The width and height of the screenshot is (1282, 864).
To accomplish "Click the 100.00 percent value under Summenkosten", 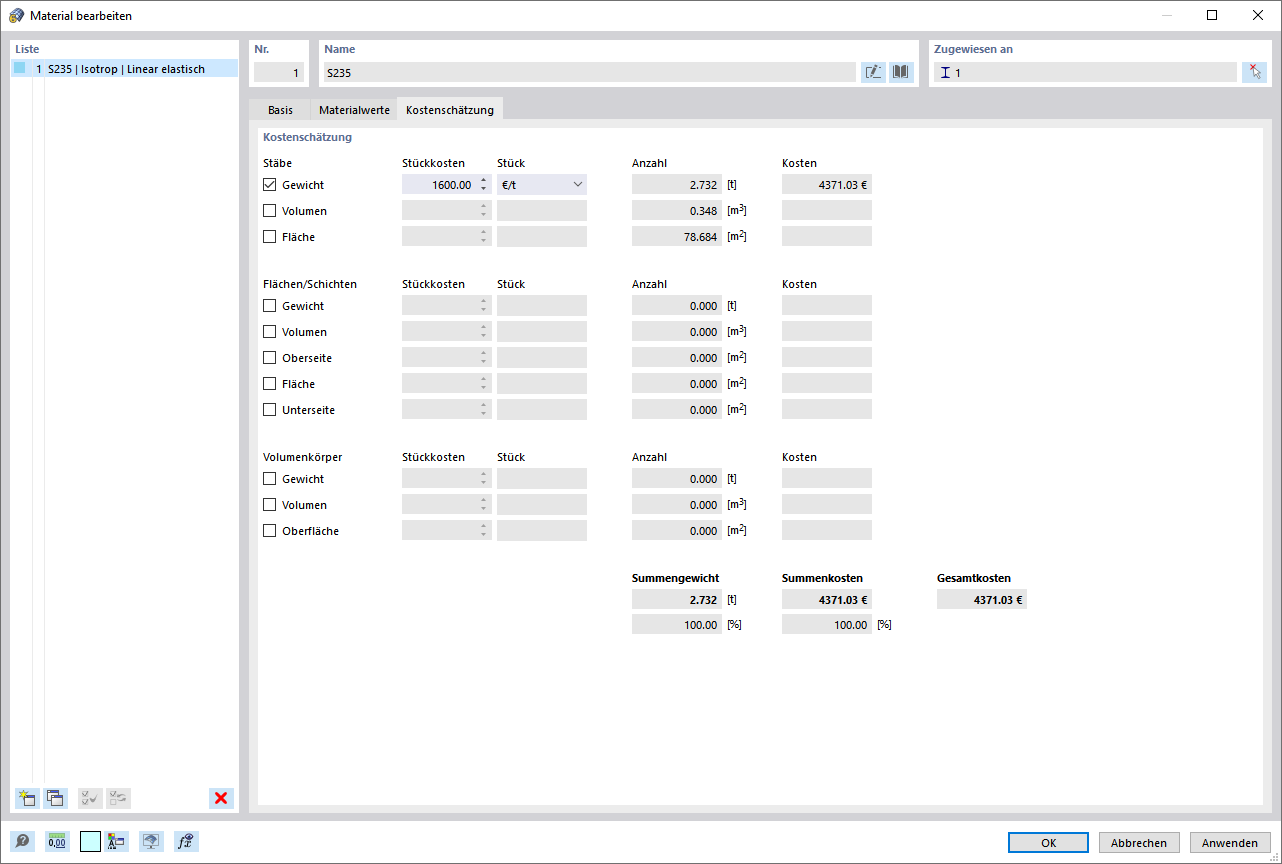I will click(x=827, y=625).
